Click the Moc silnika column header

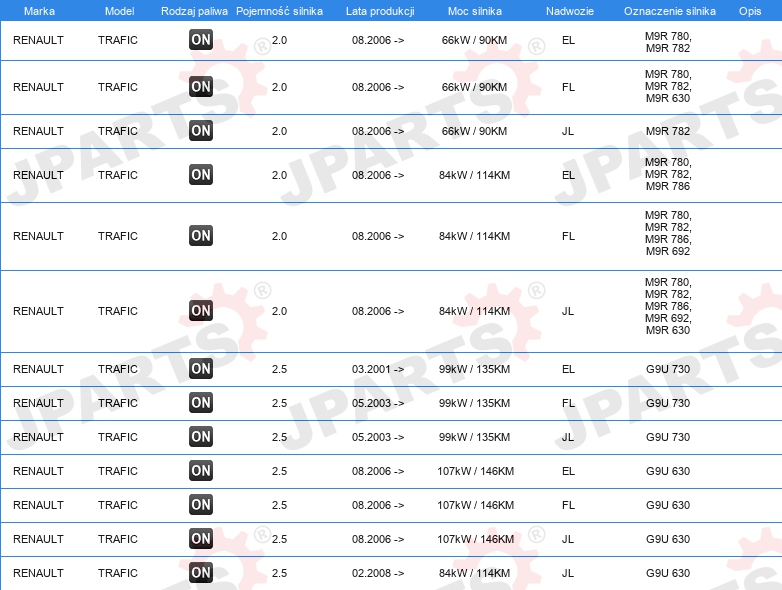475,11
